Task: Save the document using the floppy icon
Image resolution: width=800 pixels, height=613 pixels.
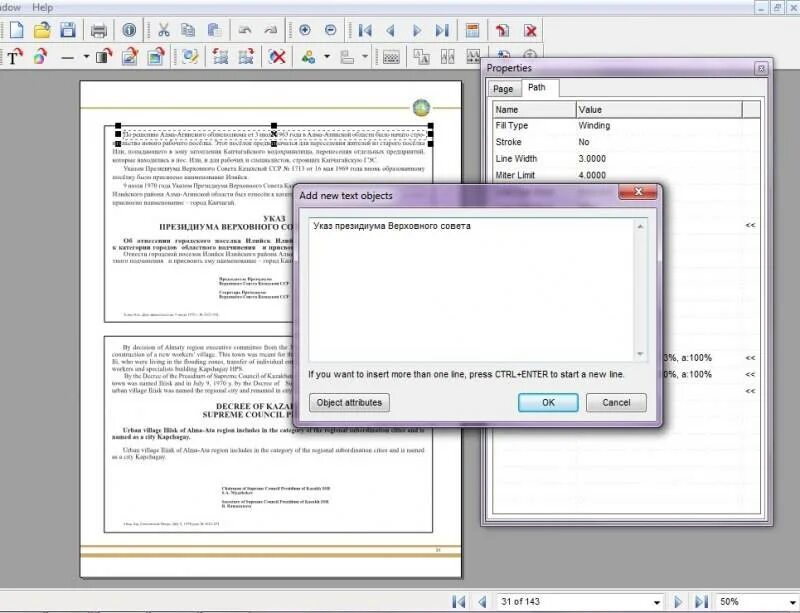Action: (68, 31)
